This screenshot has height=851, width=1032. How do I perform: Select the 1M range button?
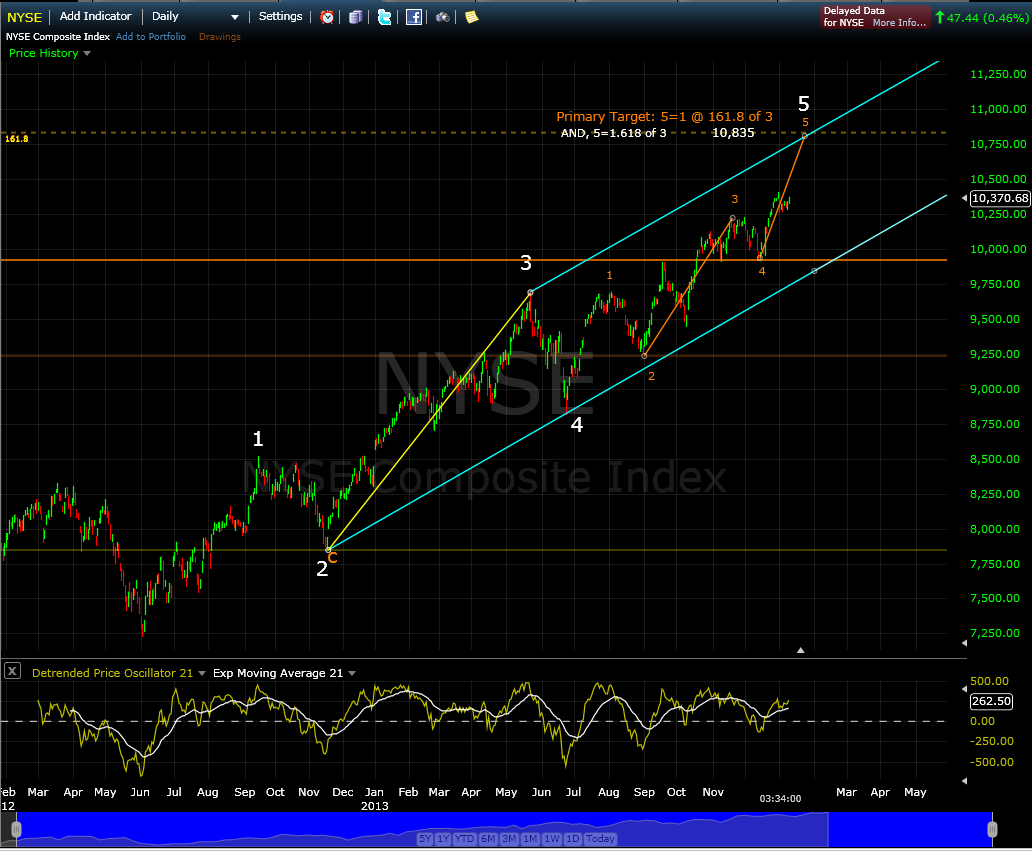tap(530, 838)
